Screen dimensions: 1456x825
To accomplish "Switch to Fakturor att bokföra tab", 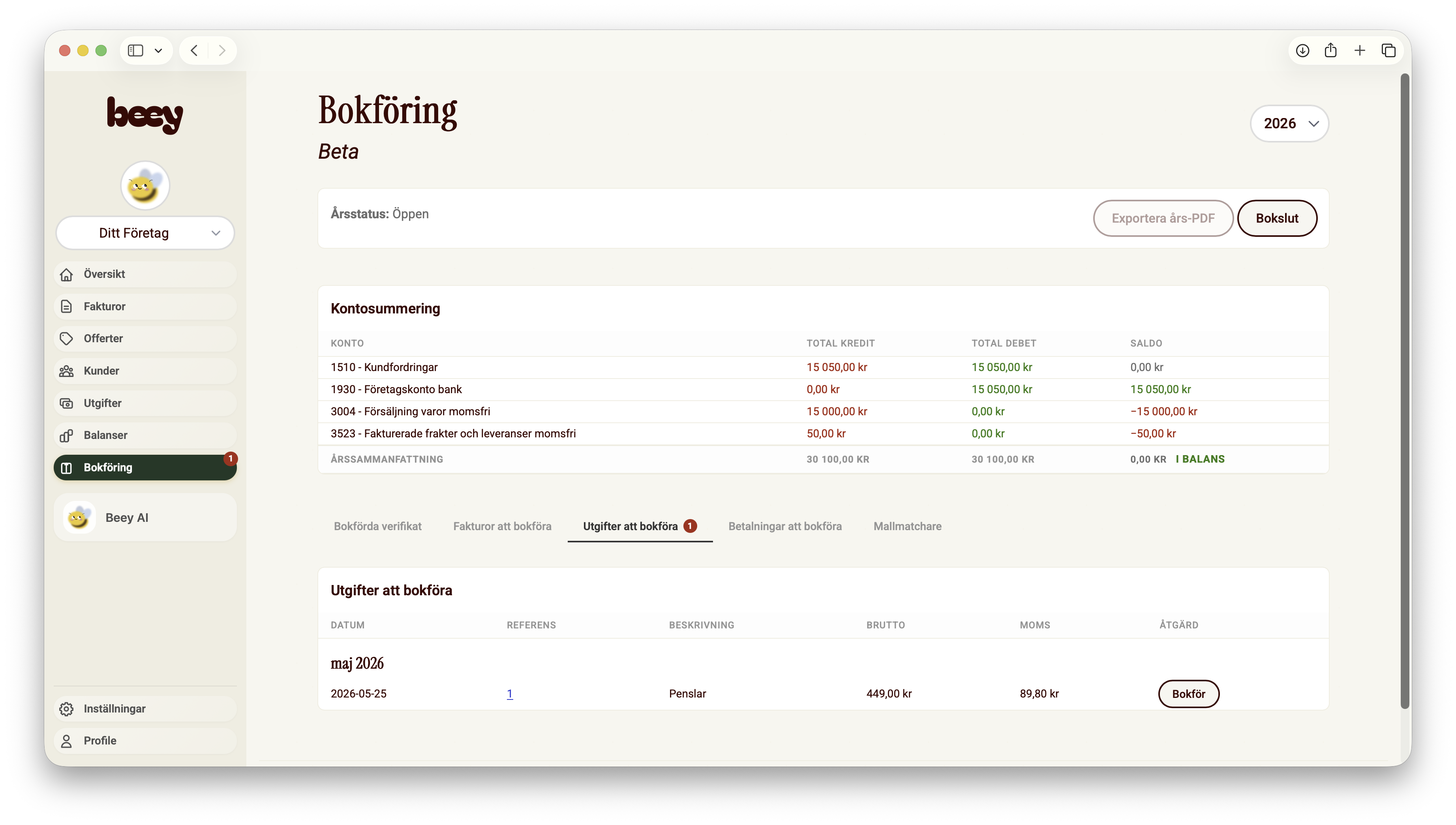I will 502,527.
